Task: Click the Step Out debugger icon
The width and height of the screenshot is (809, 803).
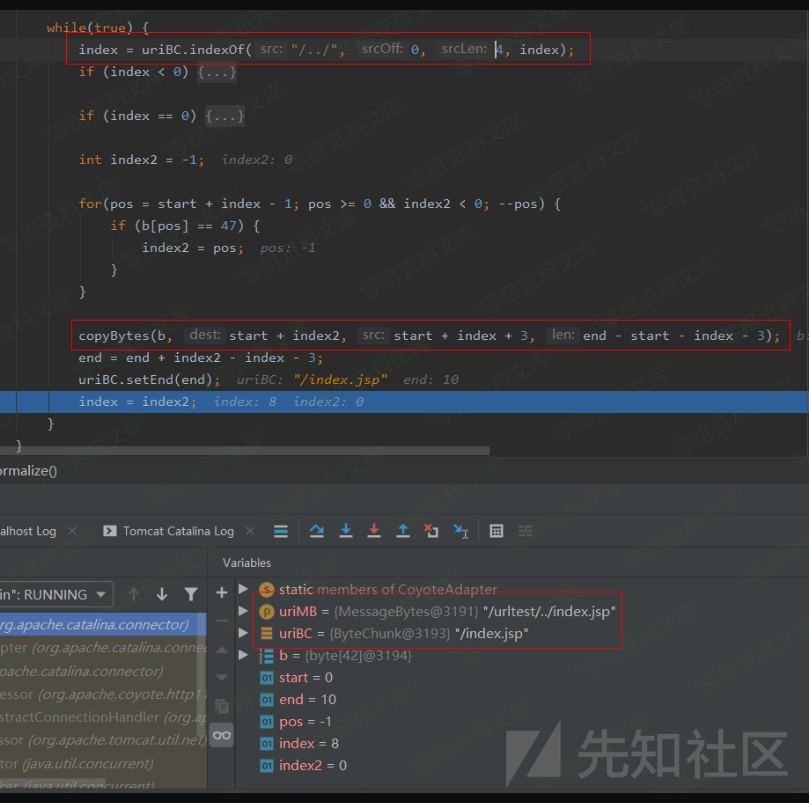Action: click(402, 531)
